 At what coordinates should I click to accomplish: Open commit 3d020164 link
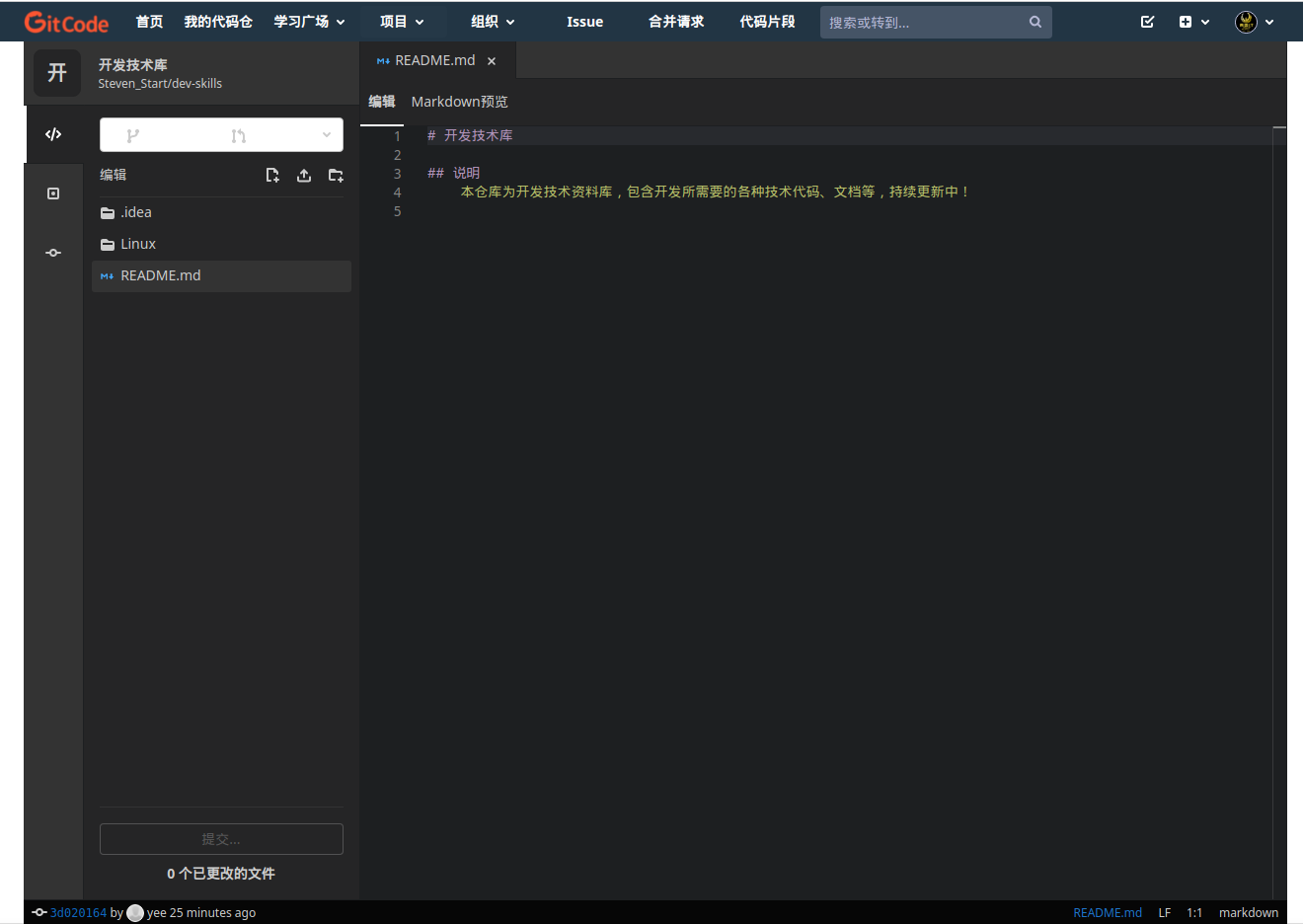coord(78,913)
